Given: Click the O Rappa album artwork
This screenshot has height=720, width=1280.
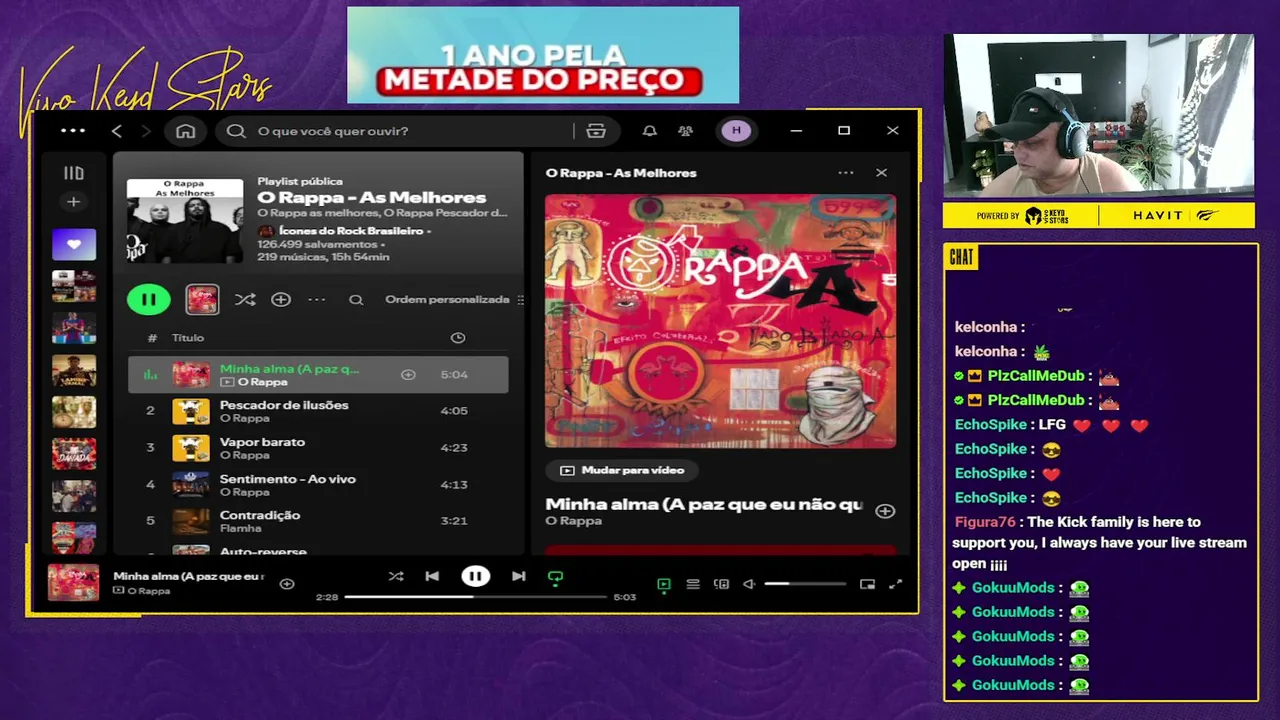Looking at the screenshot, I should click(720, 321).
